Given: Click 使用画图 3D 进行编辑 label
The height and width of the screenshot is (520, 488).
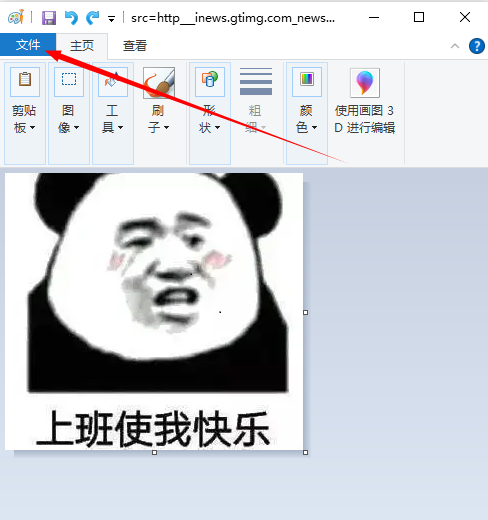Looking at the screenshot, I should pos(365,119).
